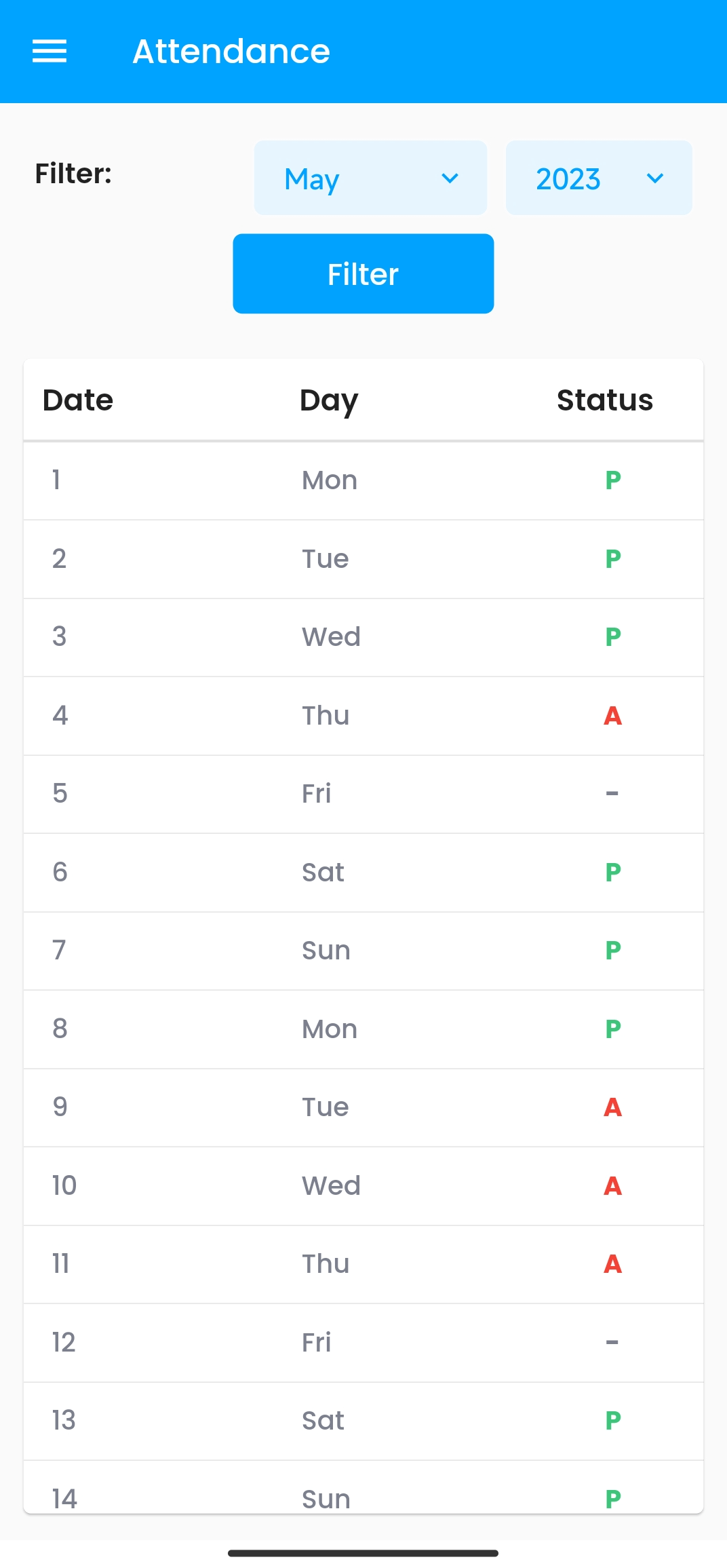727x1568 pixels.
Task: Open the hamburger navigation menu
Action: [x=50, y=51]
